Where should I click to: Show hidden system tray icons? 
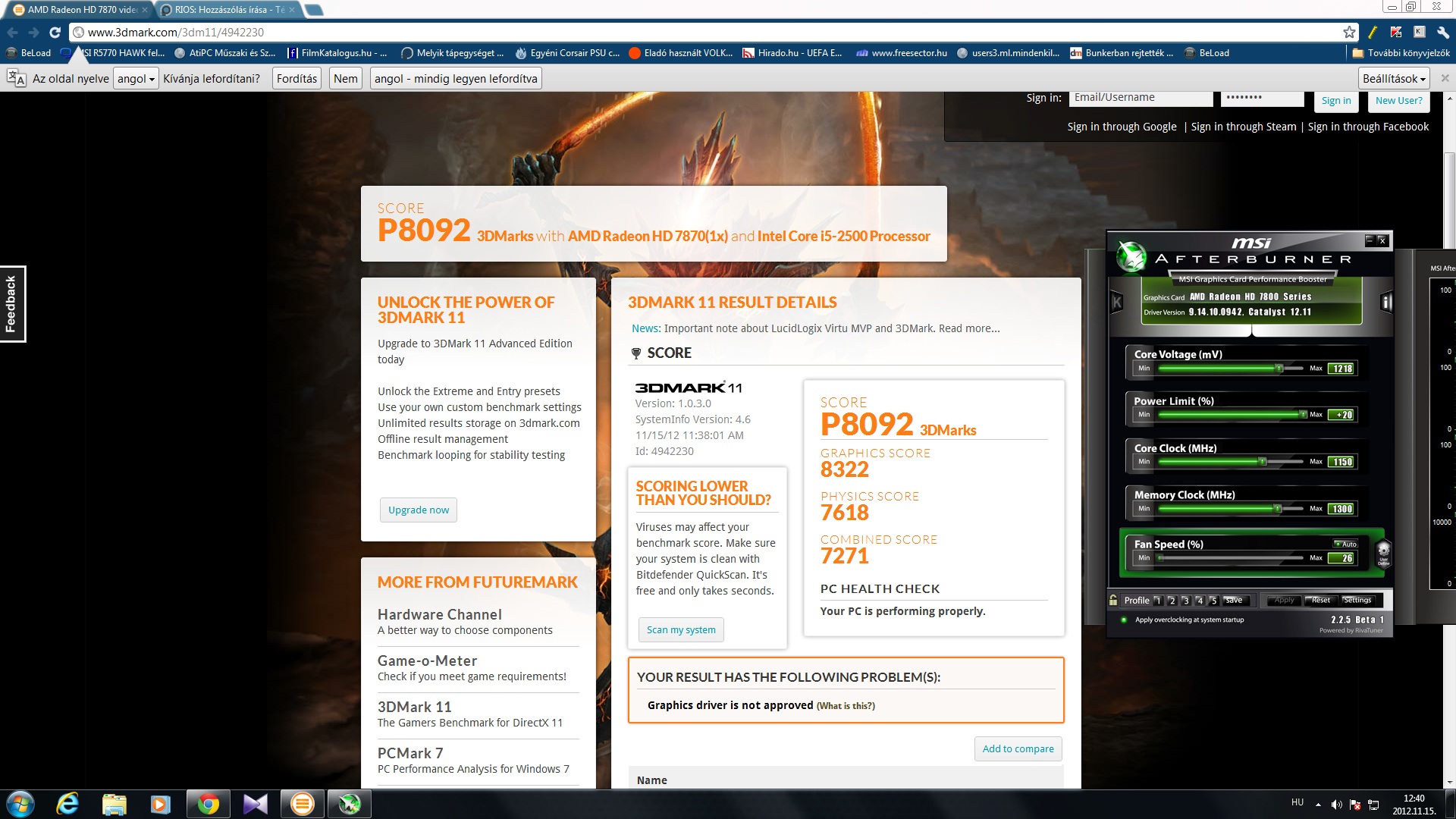tap(1318, 805)
